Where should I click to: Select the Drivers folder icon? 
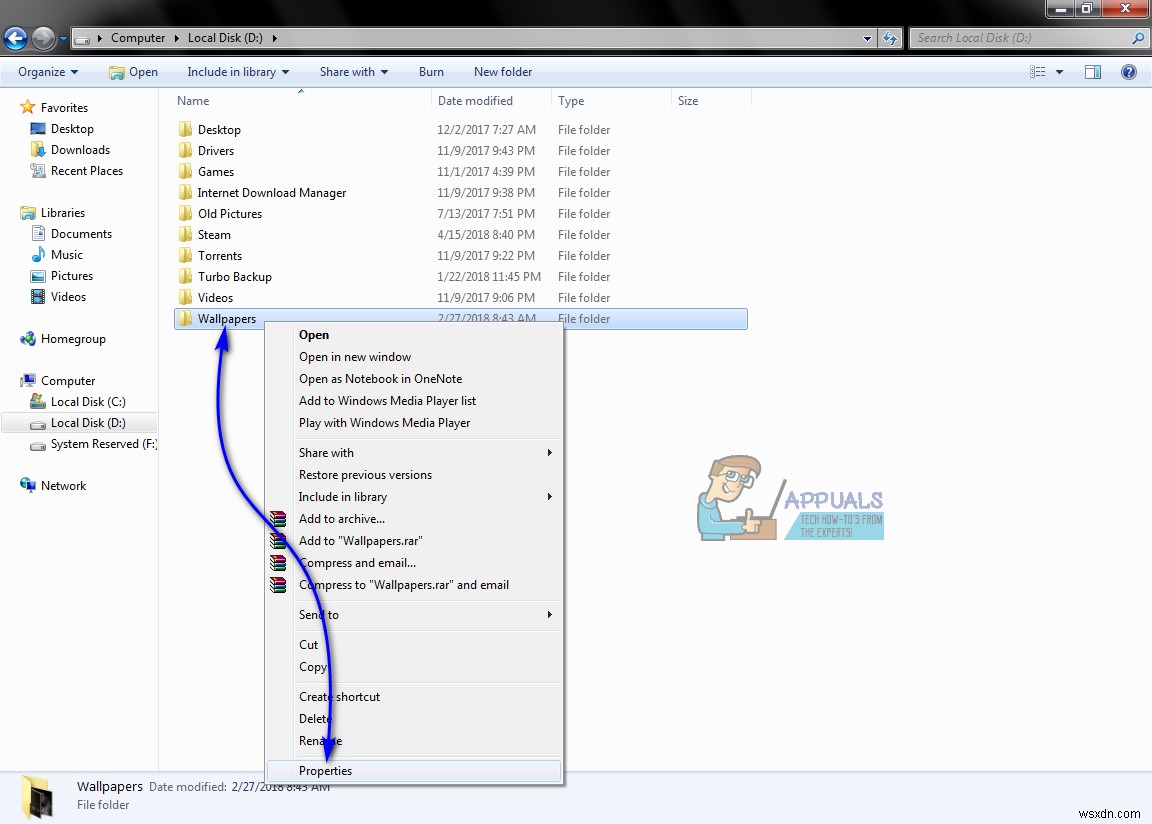point(186,151)
